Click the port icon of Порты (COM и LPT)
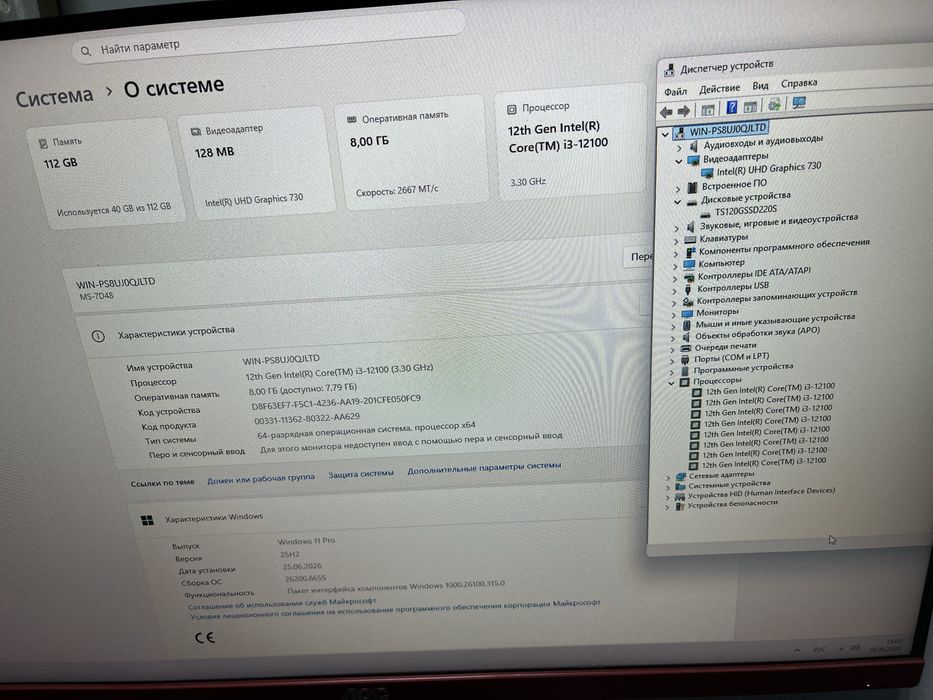Image resolution: width=933 pixels, height=700 pixels. pos(685,360)
